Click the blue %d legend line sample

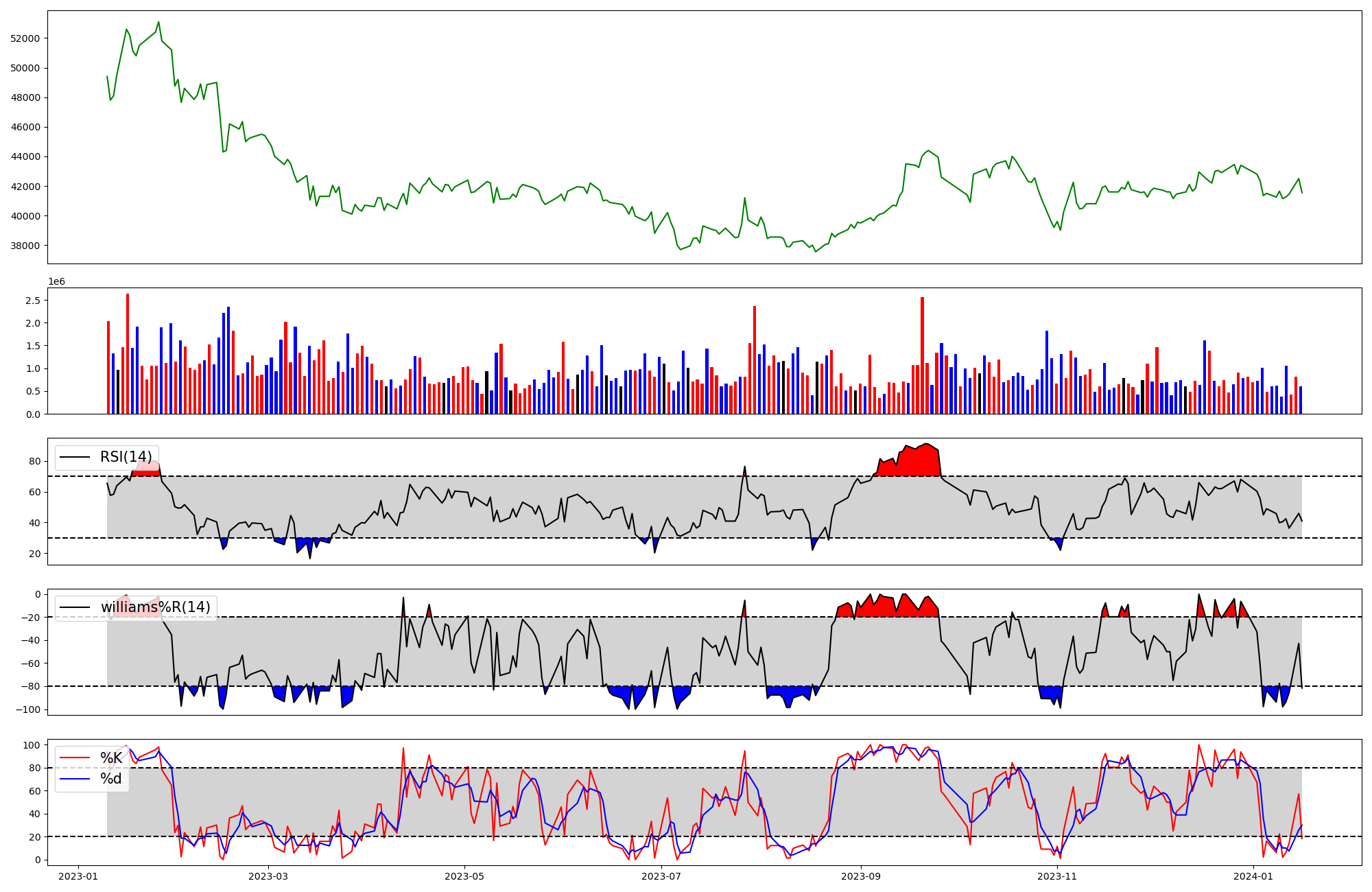[x=75, y=779]
